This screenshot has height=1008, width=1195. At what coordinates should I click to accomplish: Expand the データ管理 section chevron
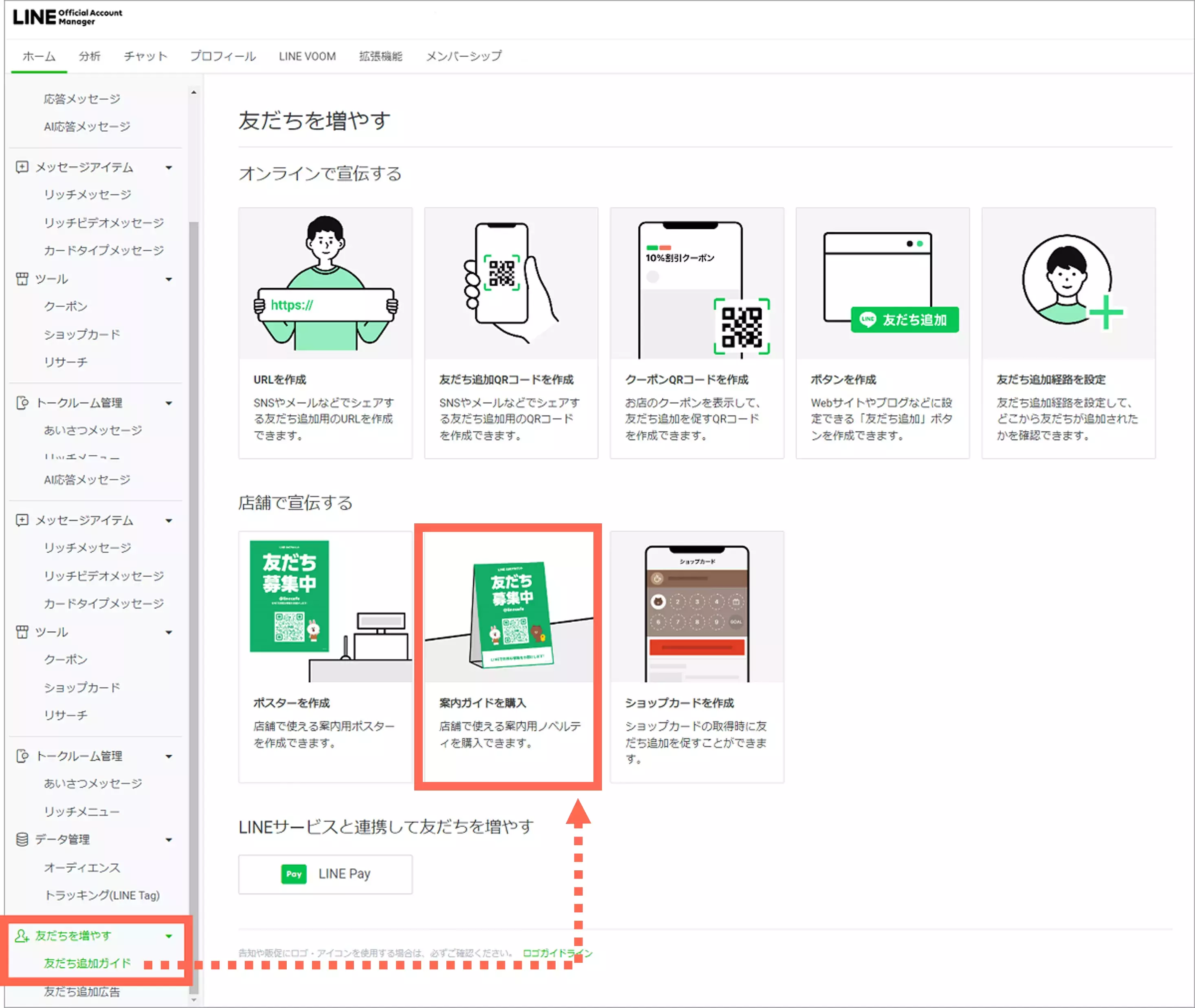point(169,839)
